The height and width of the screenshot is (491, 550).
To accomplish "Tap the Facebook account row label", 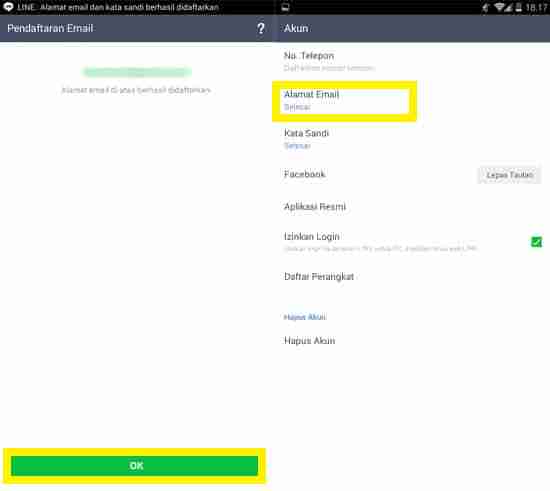I will point(304,174).
